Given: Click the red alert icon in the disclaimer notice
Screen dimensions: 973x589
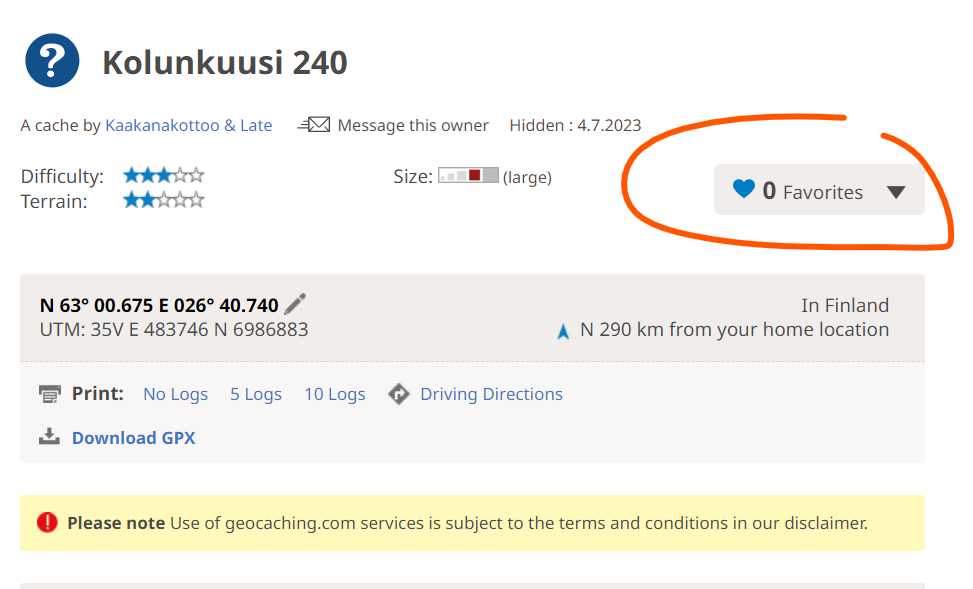Looking at the screenshot, I should [48, 522].
